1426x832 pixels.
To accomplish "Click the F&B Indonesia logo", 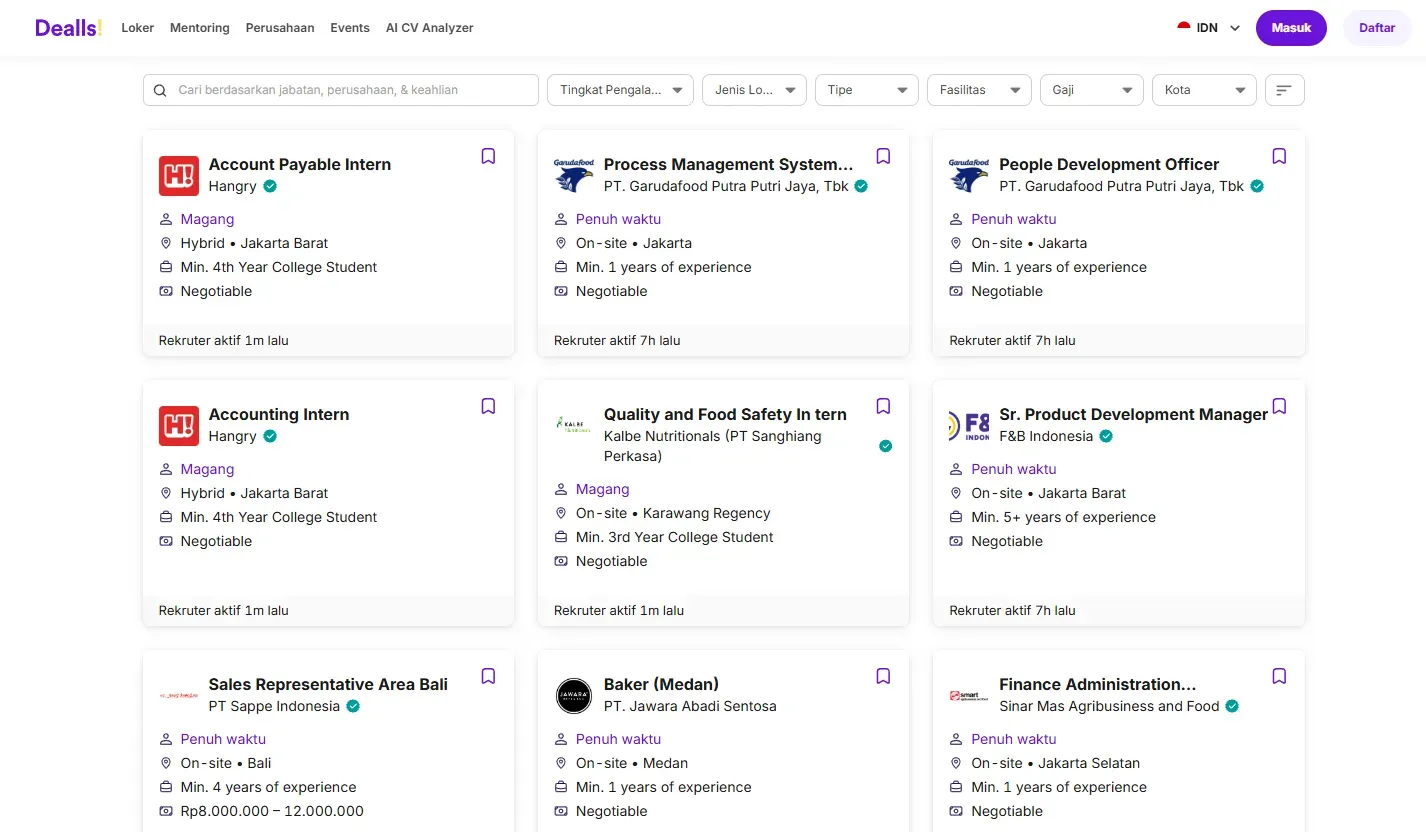I will [969, 425].
